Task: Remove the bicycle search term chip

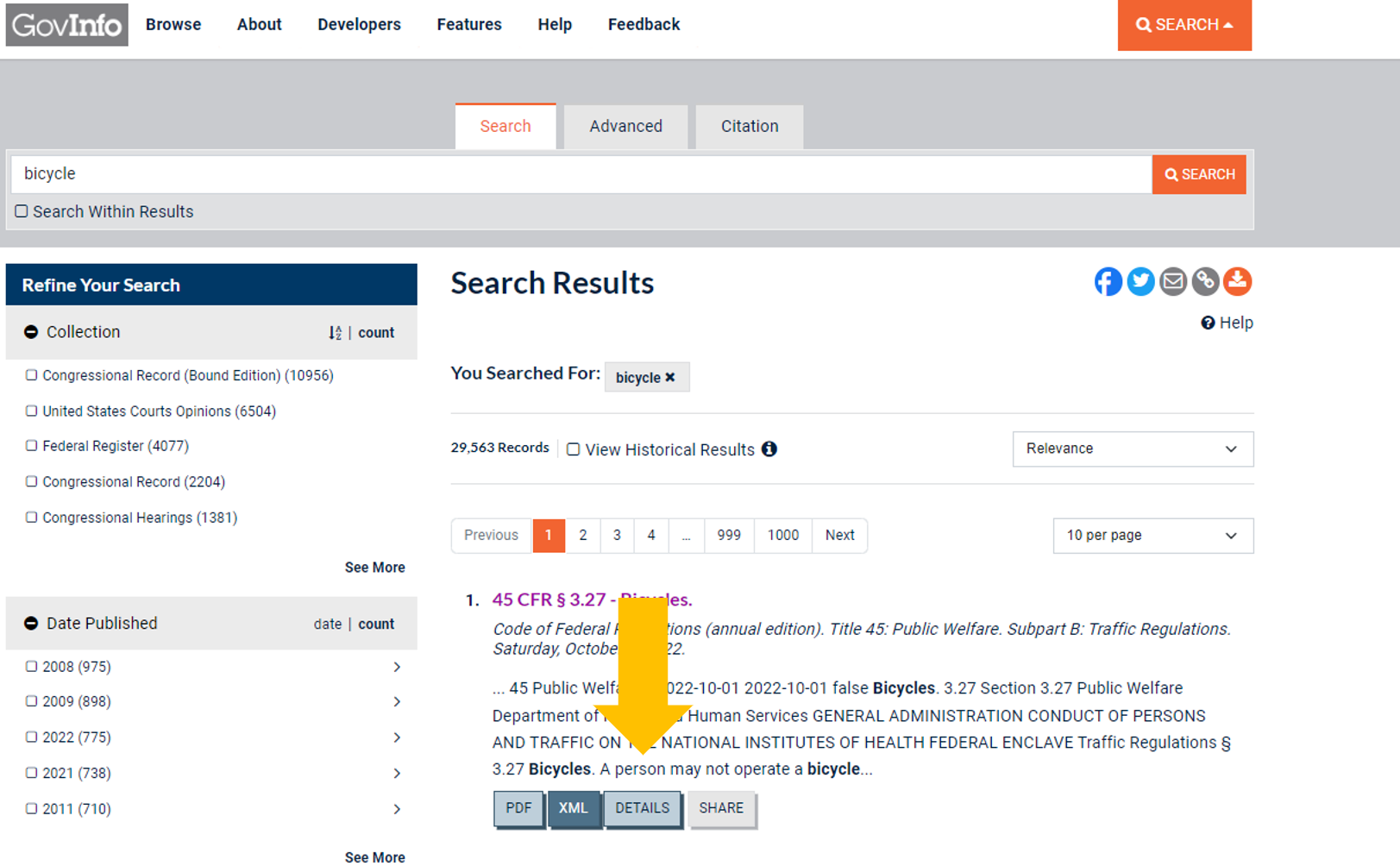Action: click(x=670, y=377)
